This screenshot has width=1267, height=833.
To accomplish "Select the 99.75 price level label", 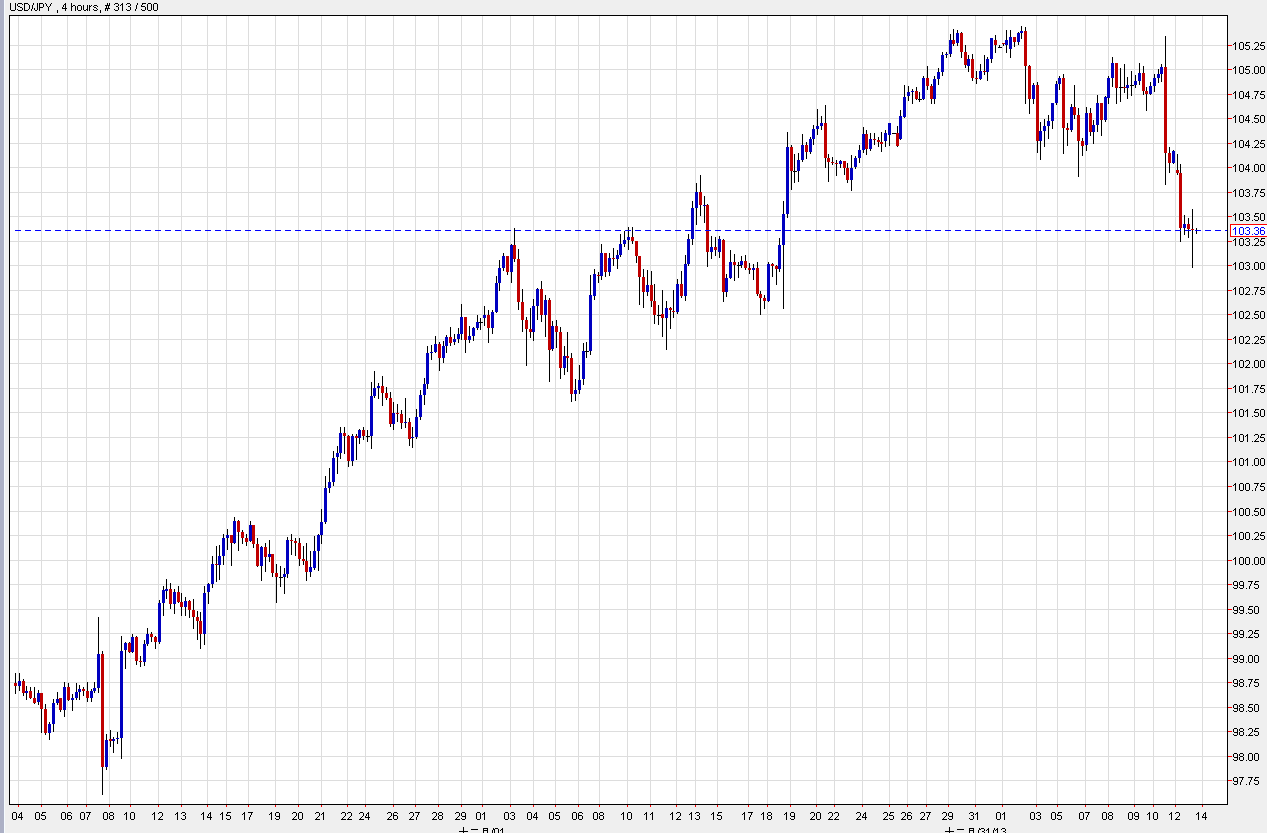I will pos(1246,585).
